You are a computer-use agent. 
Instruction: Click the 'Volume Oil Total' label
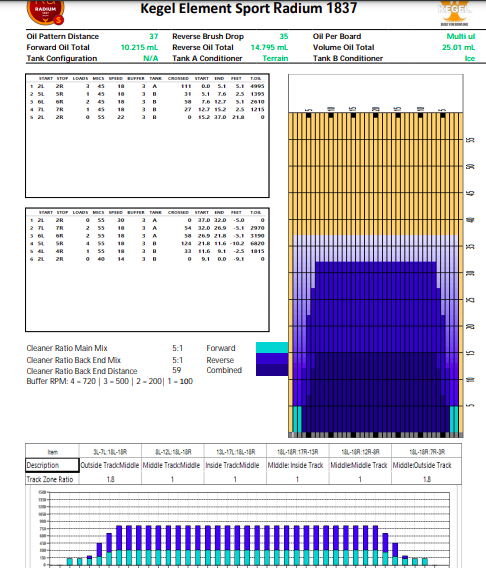click(343, 47)
